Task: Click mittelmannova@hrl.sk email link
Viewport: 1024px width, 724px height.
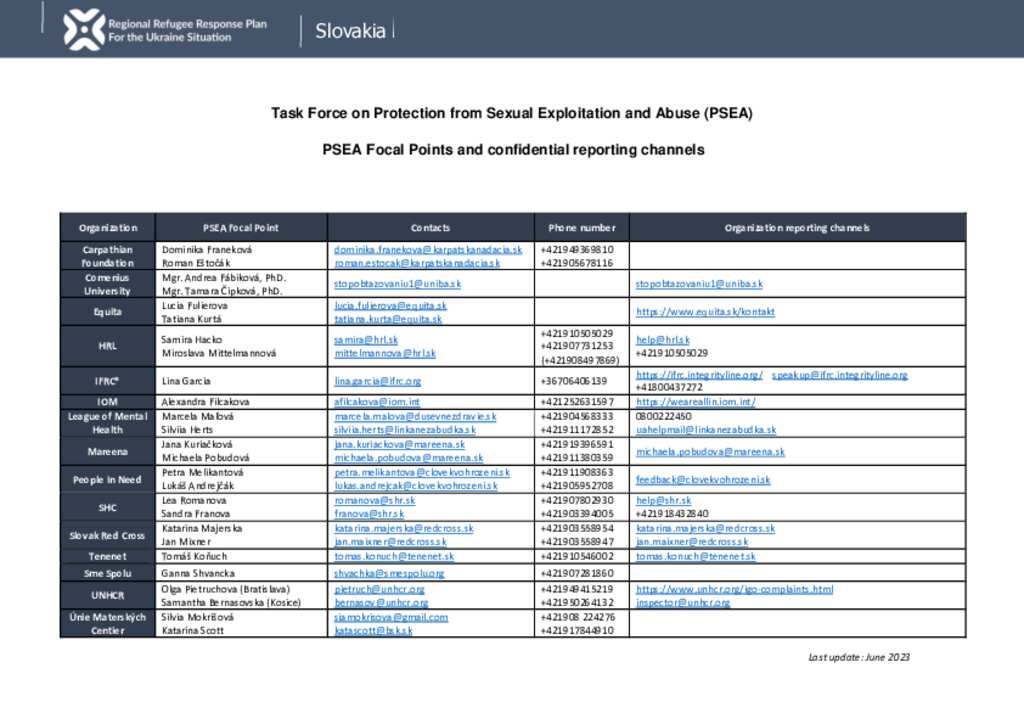Action: tap(385, 353)
